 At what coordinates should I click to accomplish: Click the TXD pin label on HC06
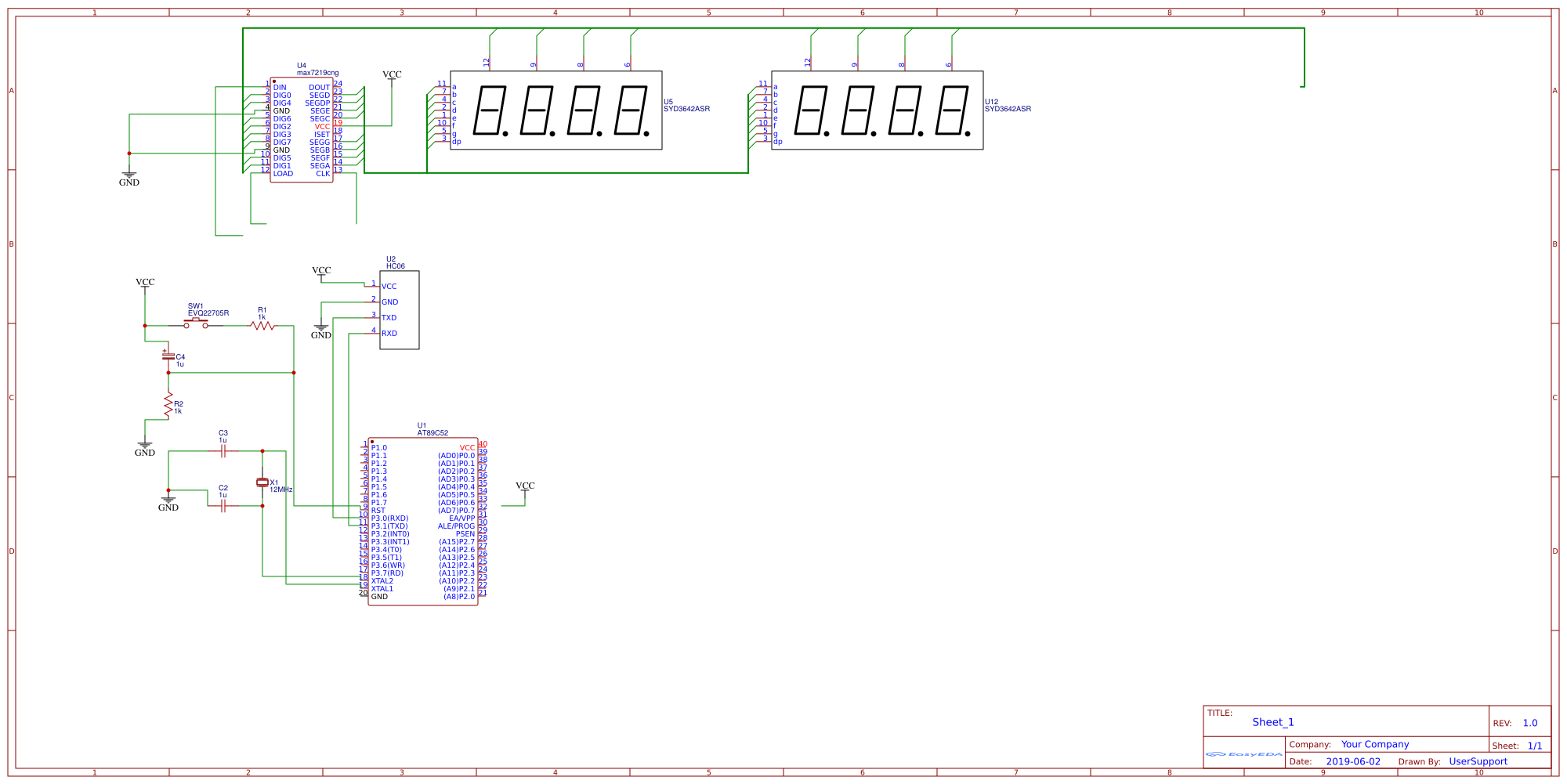[389, 318]
